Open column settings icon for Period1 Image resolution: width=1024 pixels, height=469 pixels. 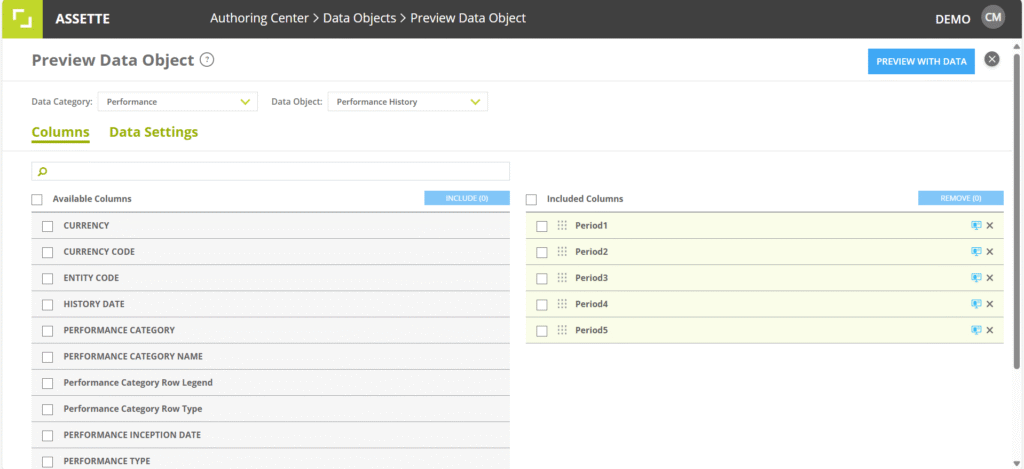pyautogui.click(x=976, y=226)
